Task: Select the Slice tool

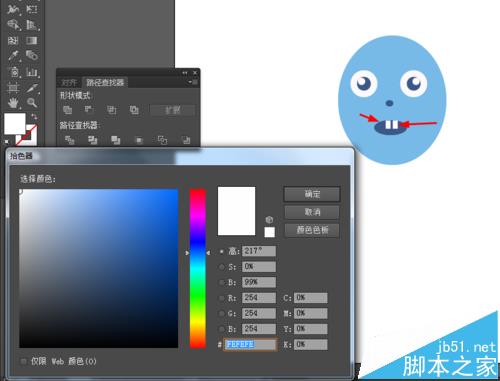Action: (32, 87)
